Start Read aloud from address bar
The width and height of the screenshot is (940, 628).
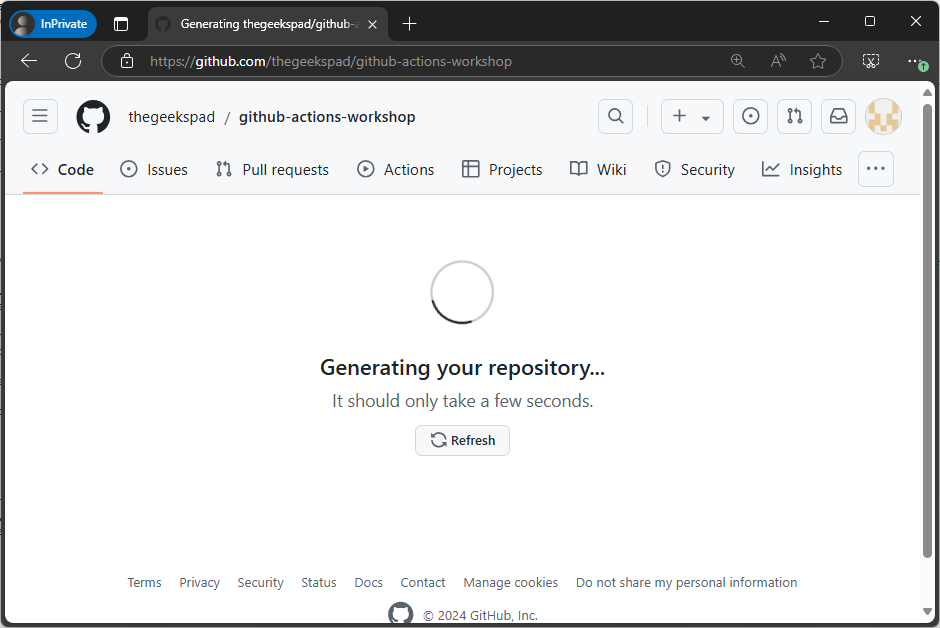tap(778, 61)
